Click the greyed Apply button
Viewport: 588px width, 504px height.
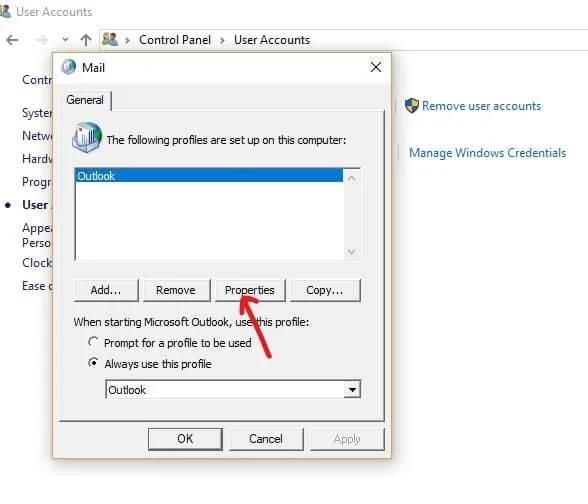(347, 439)
